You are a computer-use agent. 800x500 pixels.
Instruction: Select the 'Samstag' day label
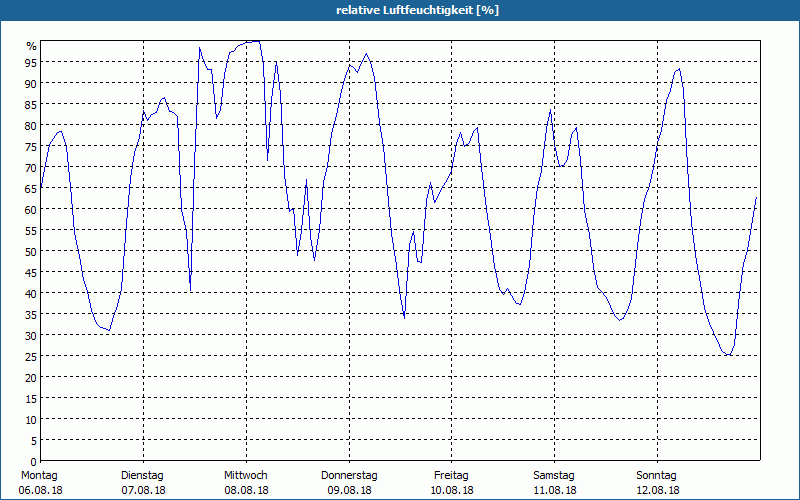pyautogui.click(x=554, y=475)
